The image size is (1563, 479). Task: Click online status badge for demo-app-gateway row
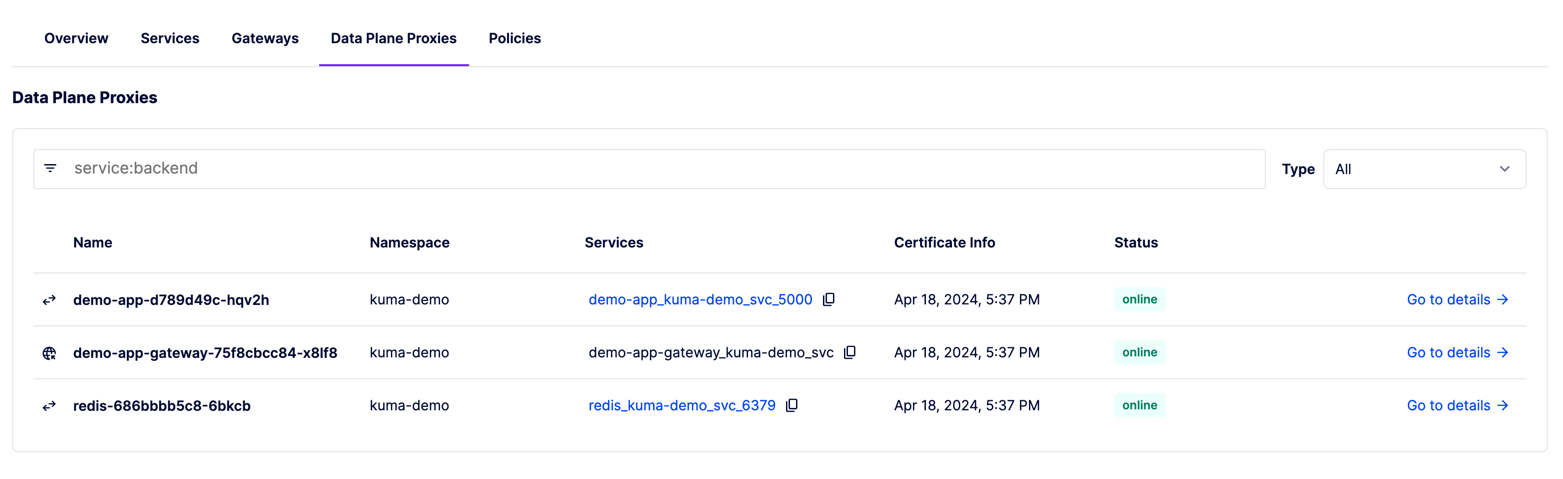click(x=1140, y=353)
